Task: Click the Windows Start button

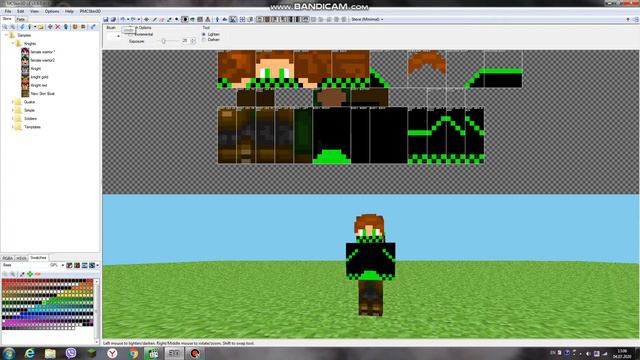Action: pyautogui.click(x=9, y=353)
